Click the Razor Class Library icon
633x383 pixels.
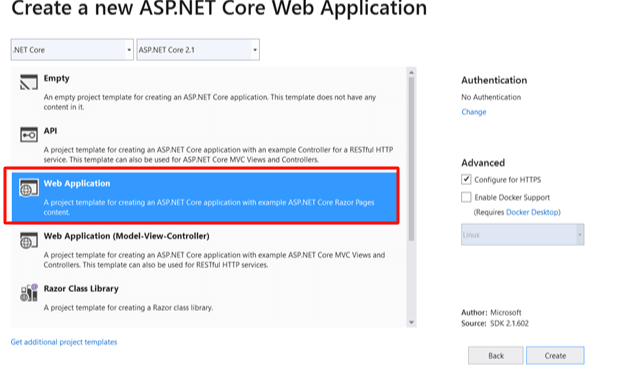point(29,292)
